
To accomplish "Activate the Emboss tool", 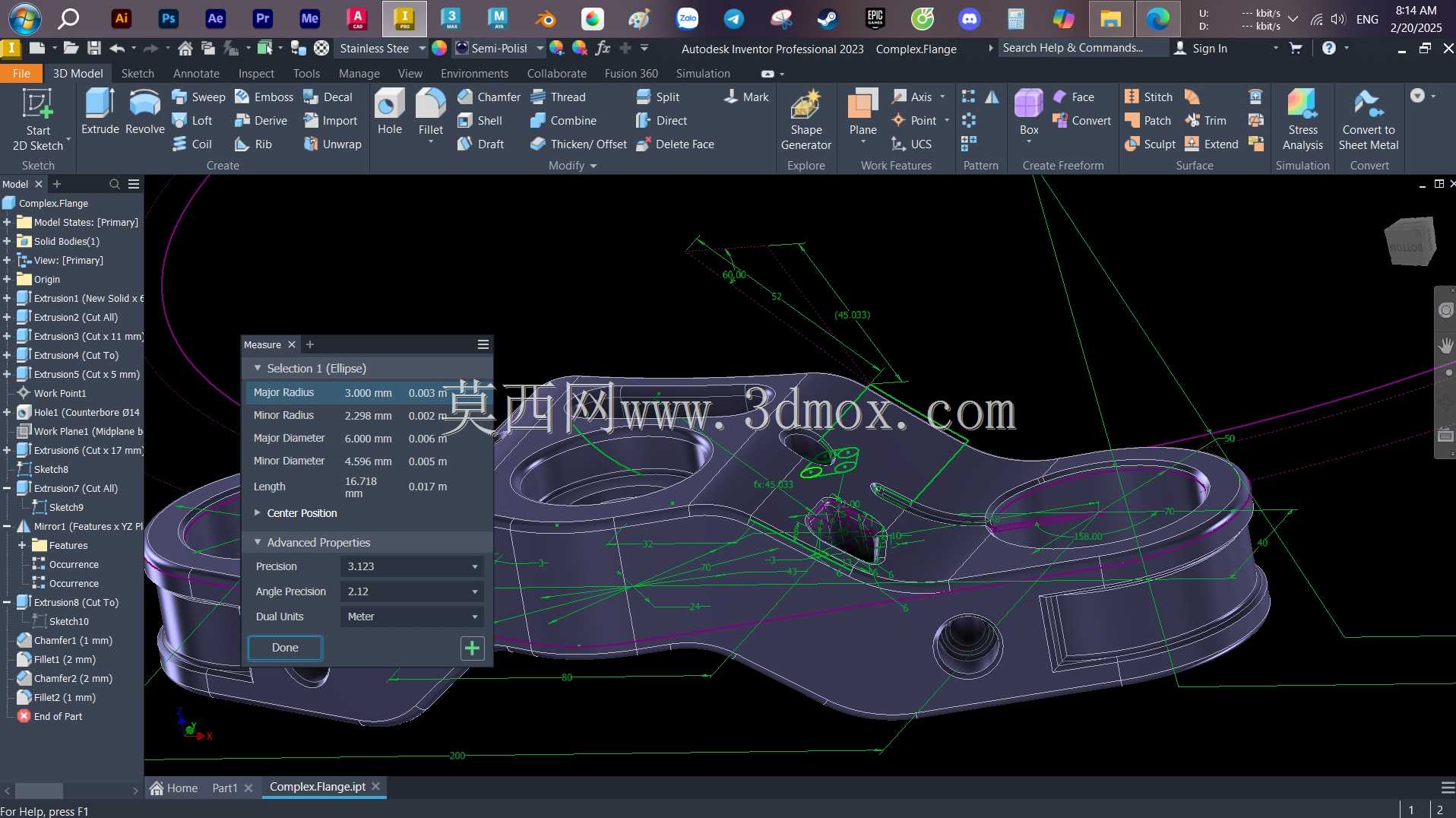I will 264,97.
